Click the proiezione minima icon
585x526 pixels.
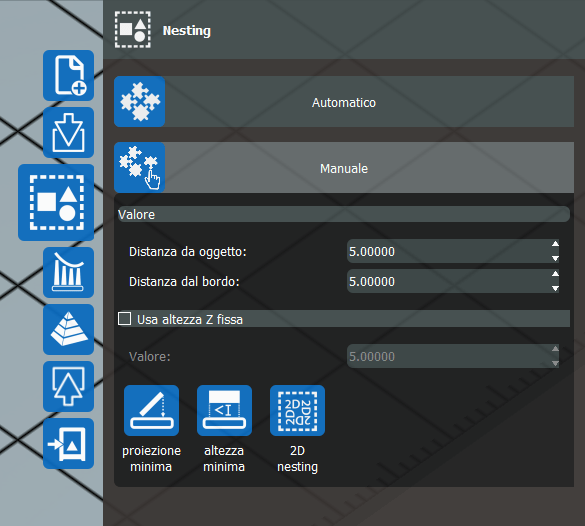[151, 410]
